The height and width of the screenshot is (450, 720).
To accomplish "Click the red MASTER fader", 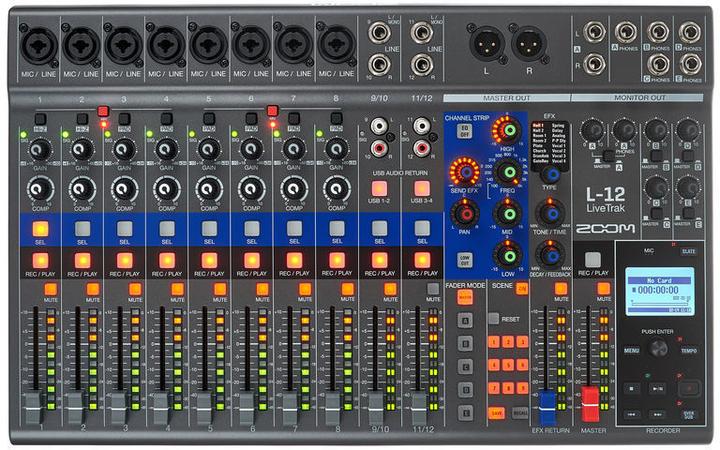I will (x=591, y=404).
